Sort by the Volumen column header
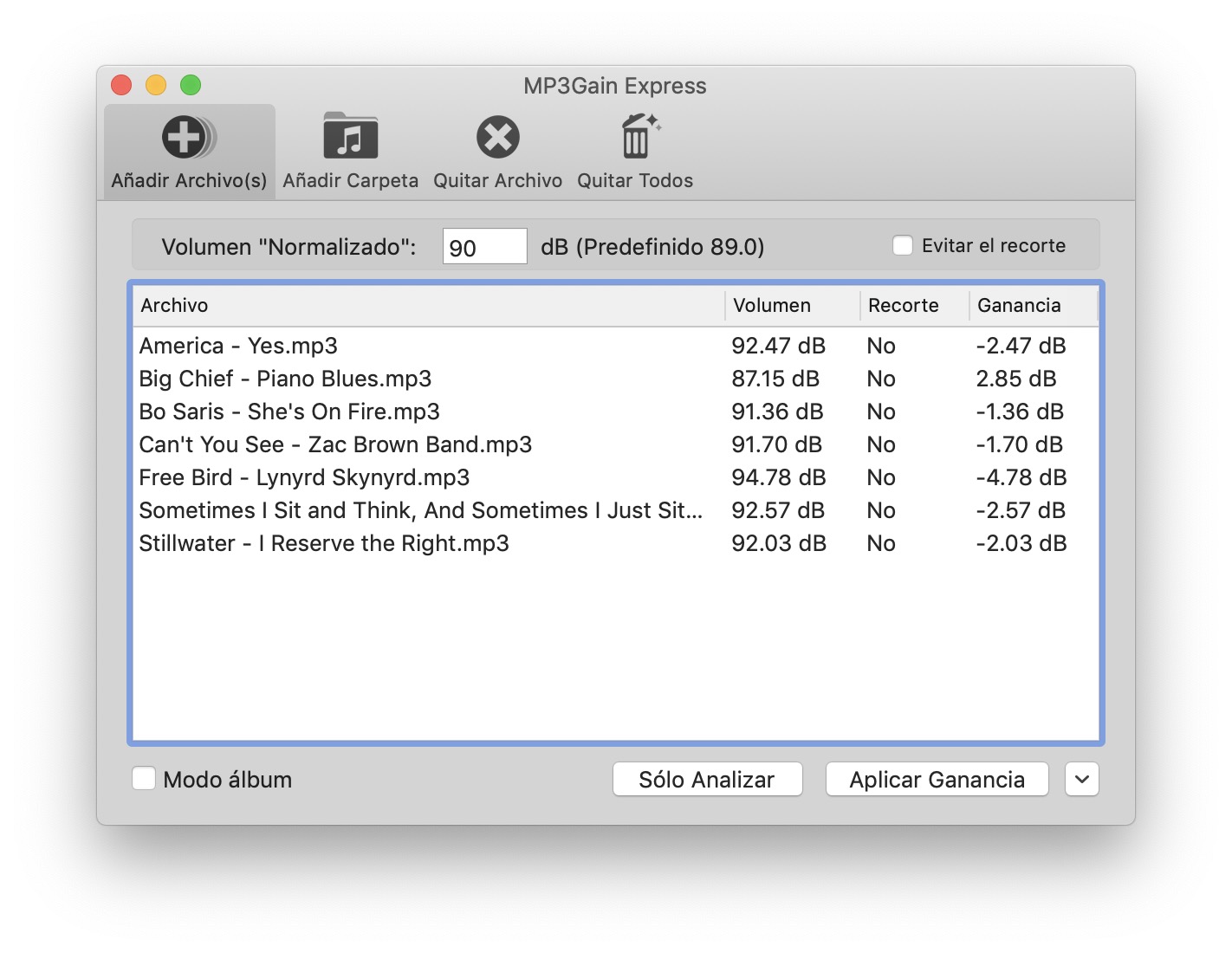Viewport: 1232px width, 953px height. pos(771,305)
